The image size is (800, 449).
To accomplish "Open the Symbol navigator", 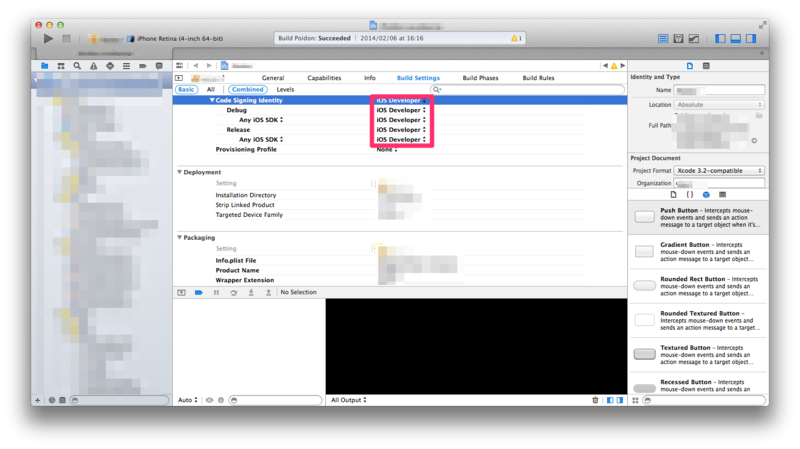I will [x=61, y=66].
